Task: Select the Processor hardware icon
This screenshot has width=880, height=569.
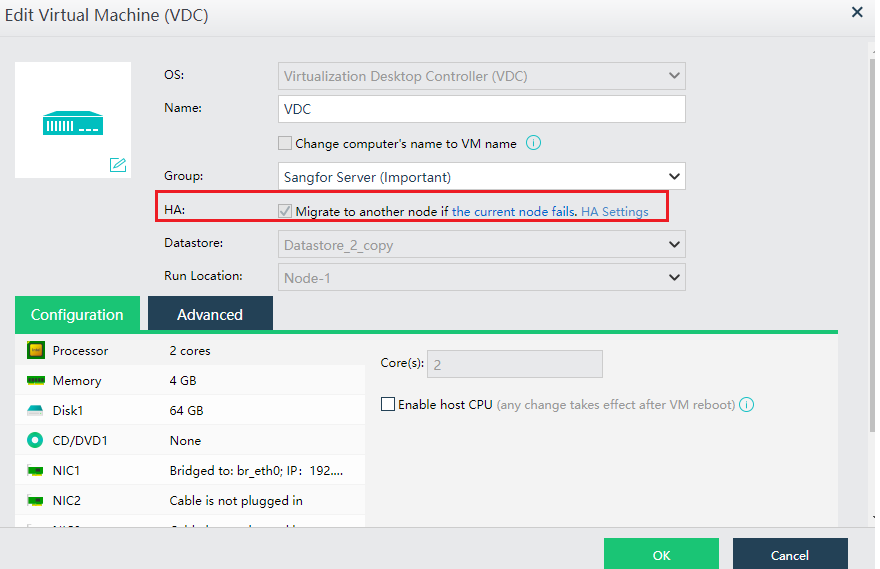Action: coord(36,351)
